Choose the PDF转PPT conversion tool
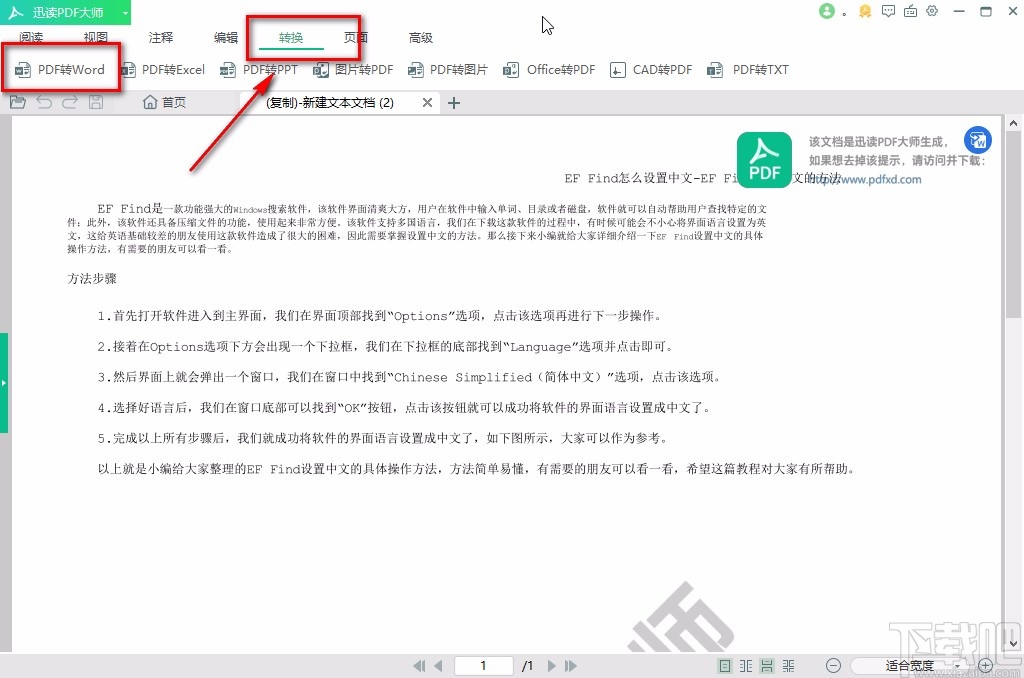Screen dimensions: 1024x678 [259, 69]
